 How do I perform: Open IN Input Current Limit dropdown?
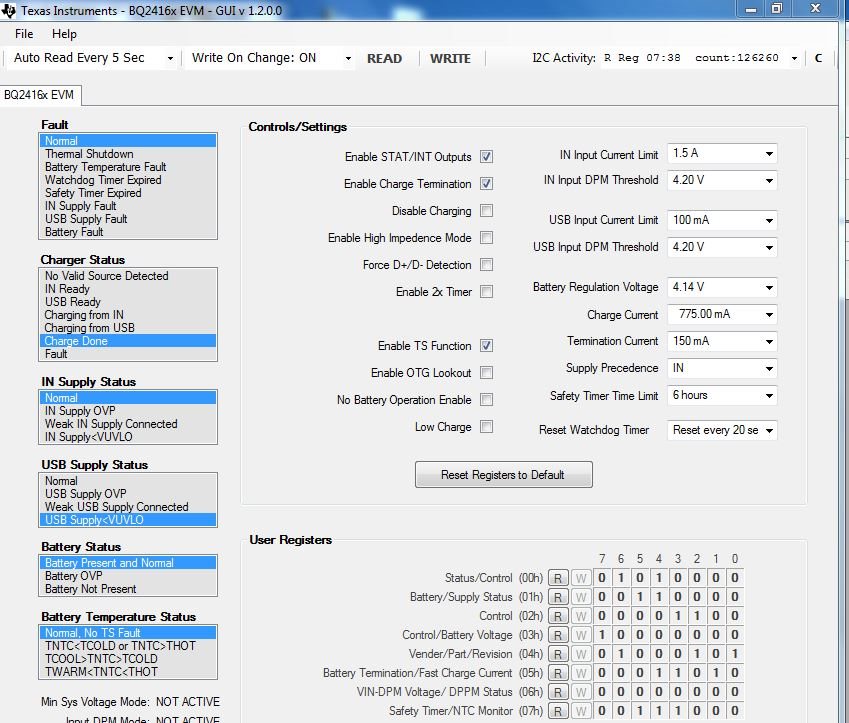722,154
